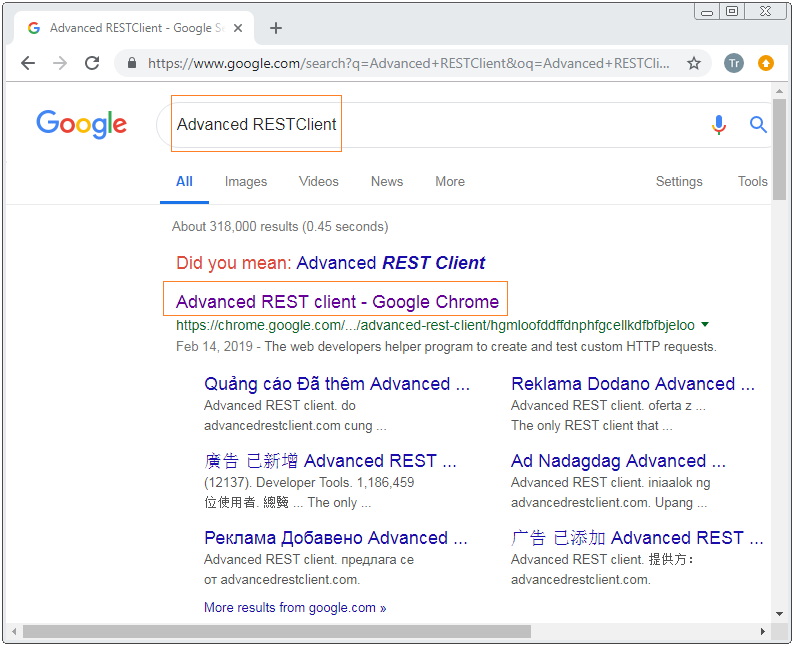Open search Tools options
The image size is (794, 646).
click(752, 182)
